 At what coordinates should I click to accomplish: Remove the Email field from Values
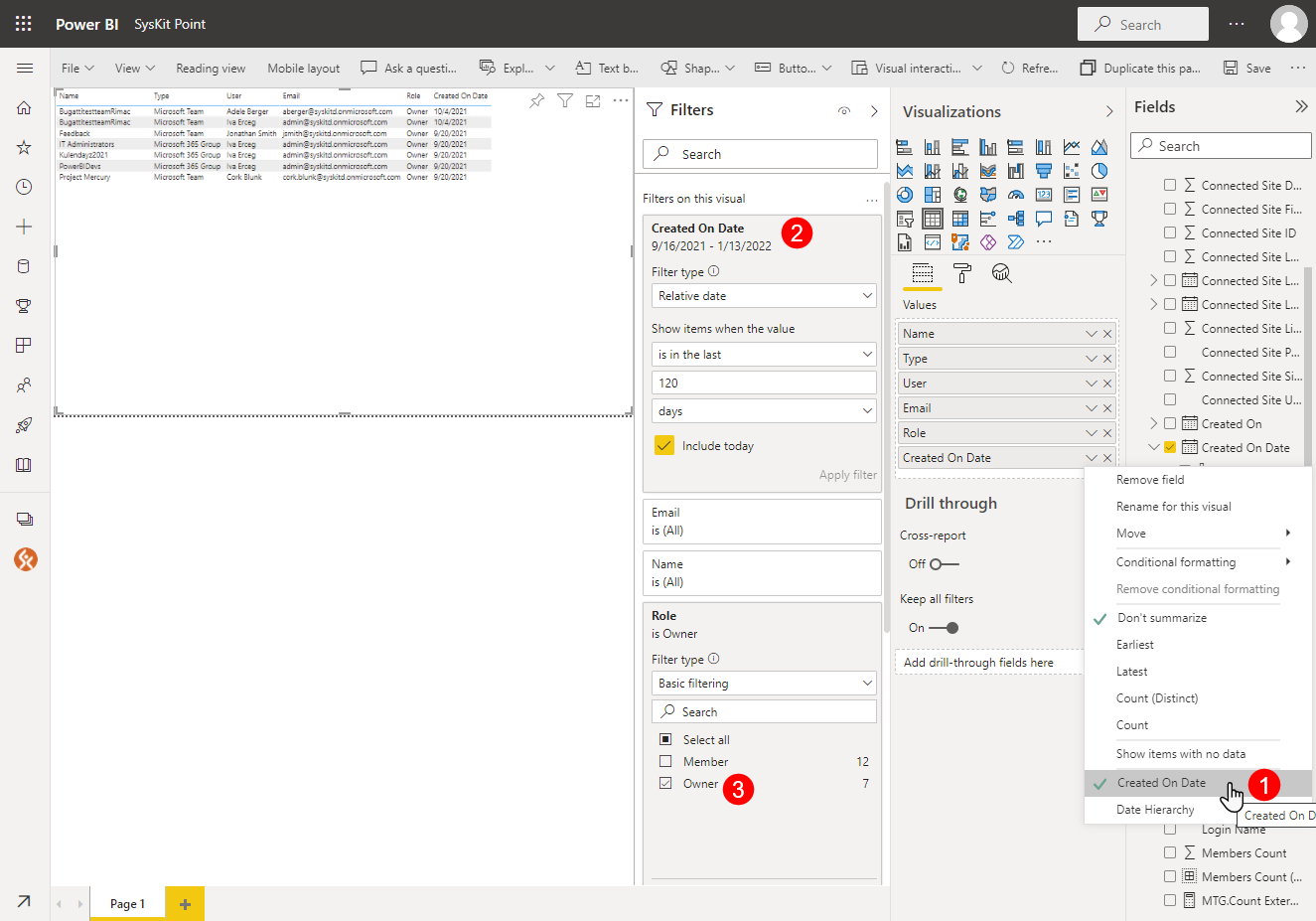pyautogui.click(x=1107, y=408)
